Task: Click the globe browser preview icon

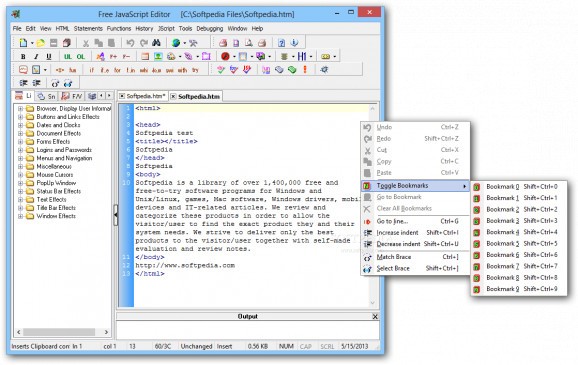Action: click(176, 43)
